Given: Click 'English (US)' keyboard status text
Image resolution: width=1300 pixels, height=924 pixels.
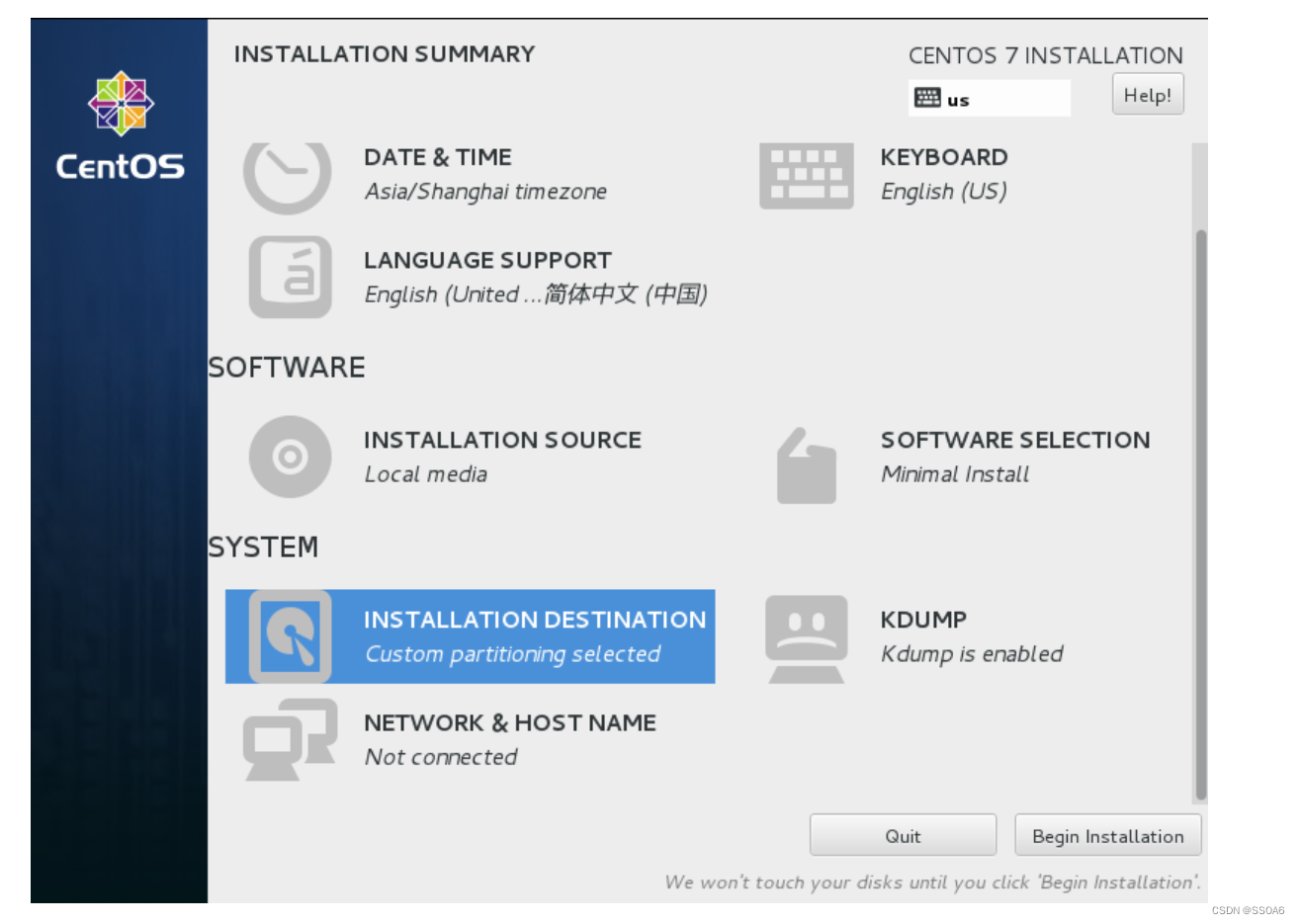Looking at the screenshot, I should pyautogui.click(x=944, y=192).
